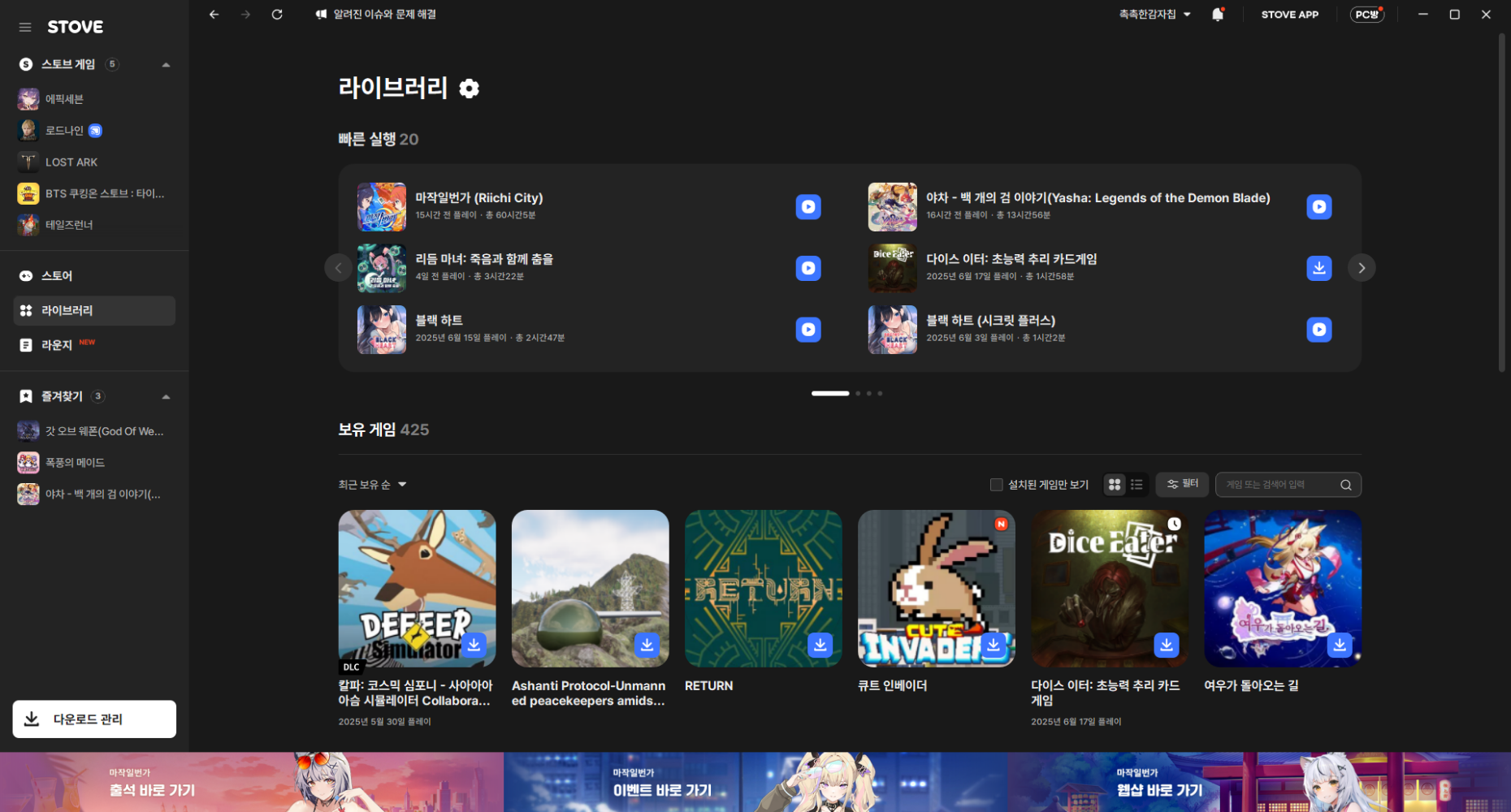Screen dimensions: 1511x812
Task: Open the notification bell
Action: pyautogui.click(x=1217, y=15)
